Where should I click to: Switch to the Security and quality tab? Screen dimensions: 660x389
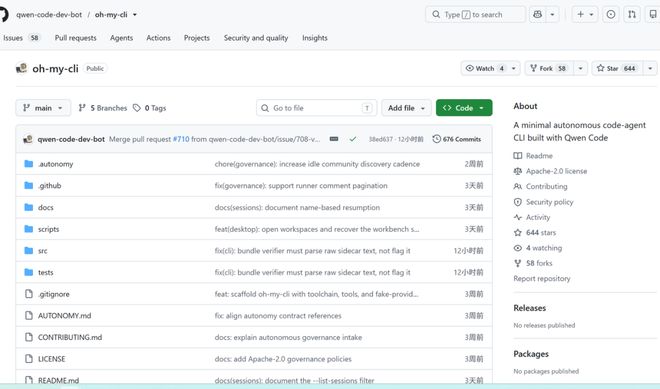256,38
